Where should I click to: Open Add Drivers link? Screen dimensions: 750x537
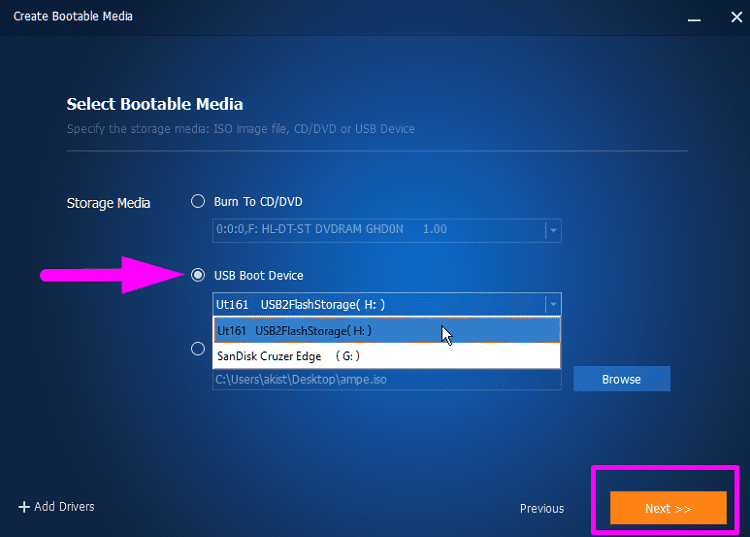click(x=64, y=506)
